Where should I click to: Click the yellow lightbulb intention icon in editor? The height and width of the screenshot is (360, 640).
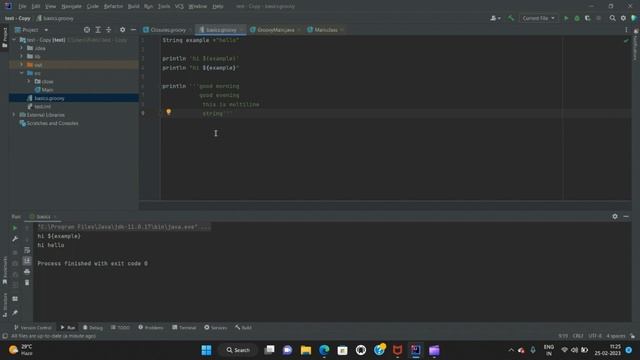[169, 112]
